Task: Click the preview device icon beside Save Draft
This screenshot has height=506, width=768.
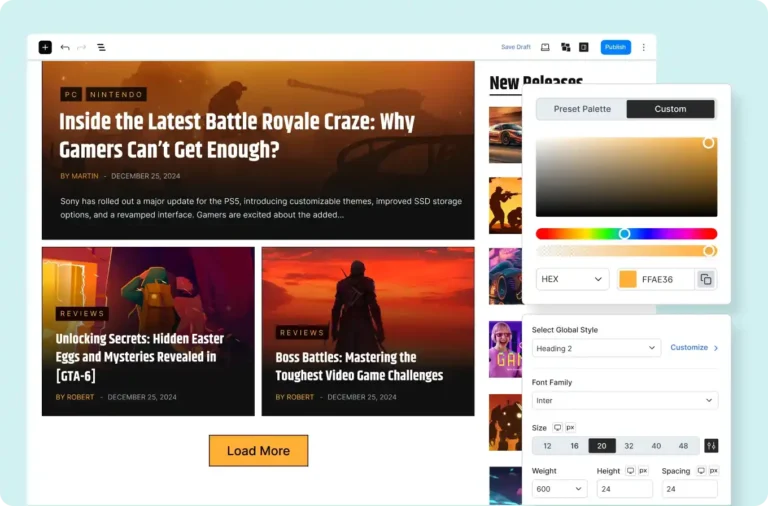Action: click(x=545, y=47)
